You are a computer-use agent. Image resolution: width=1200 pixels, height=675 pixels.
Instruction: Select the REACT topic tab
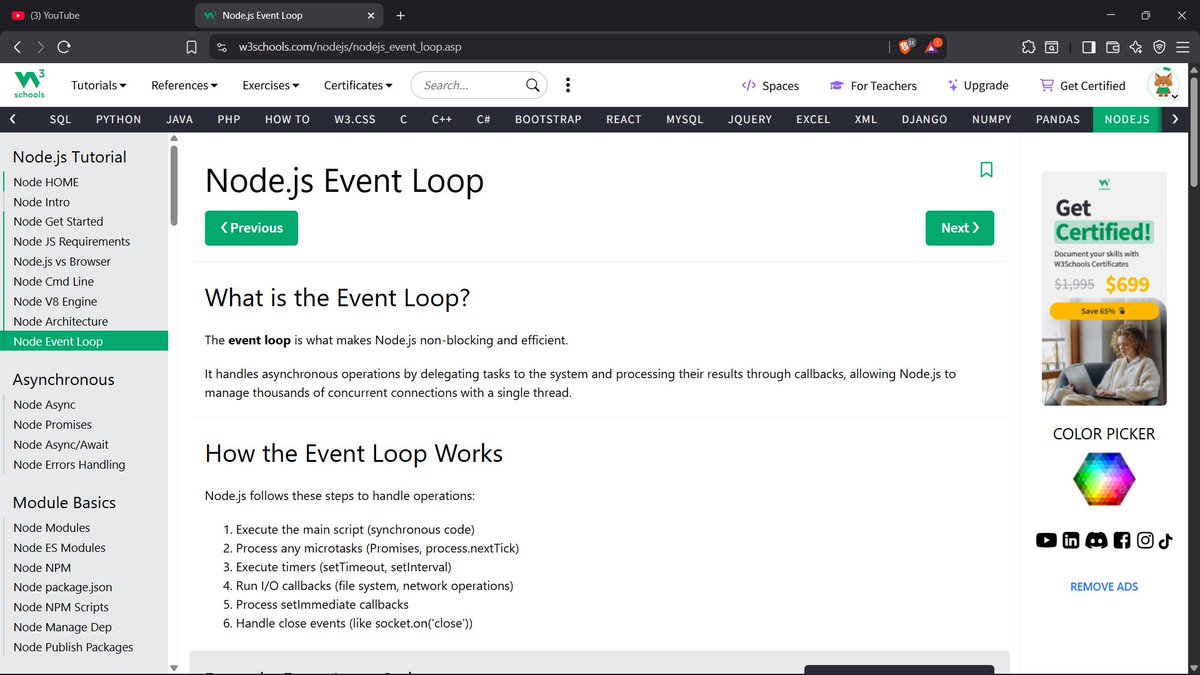coord(623,119)
